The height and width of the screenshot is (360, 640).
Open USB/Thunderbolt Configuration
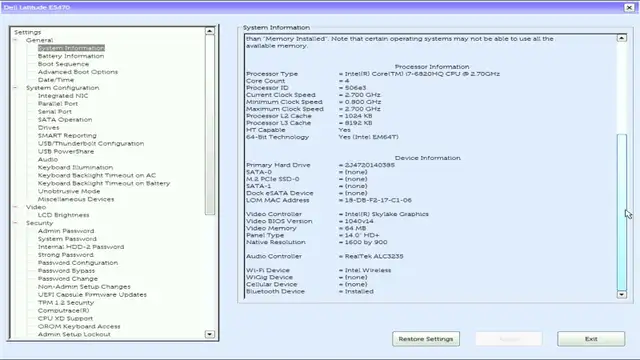[91, 143]
